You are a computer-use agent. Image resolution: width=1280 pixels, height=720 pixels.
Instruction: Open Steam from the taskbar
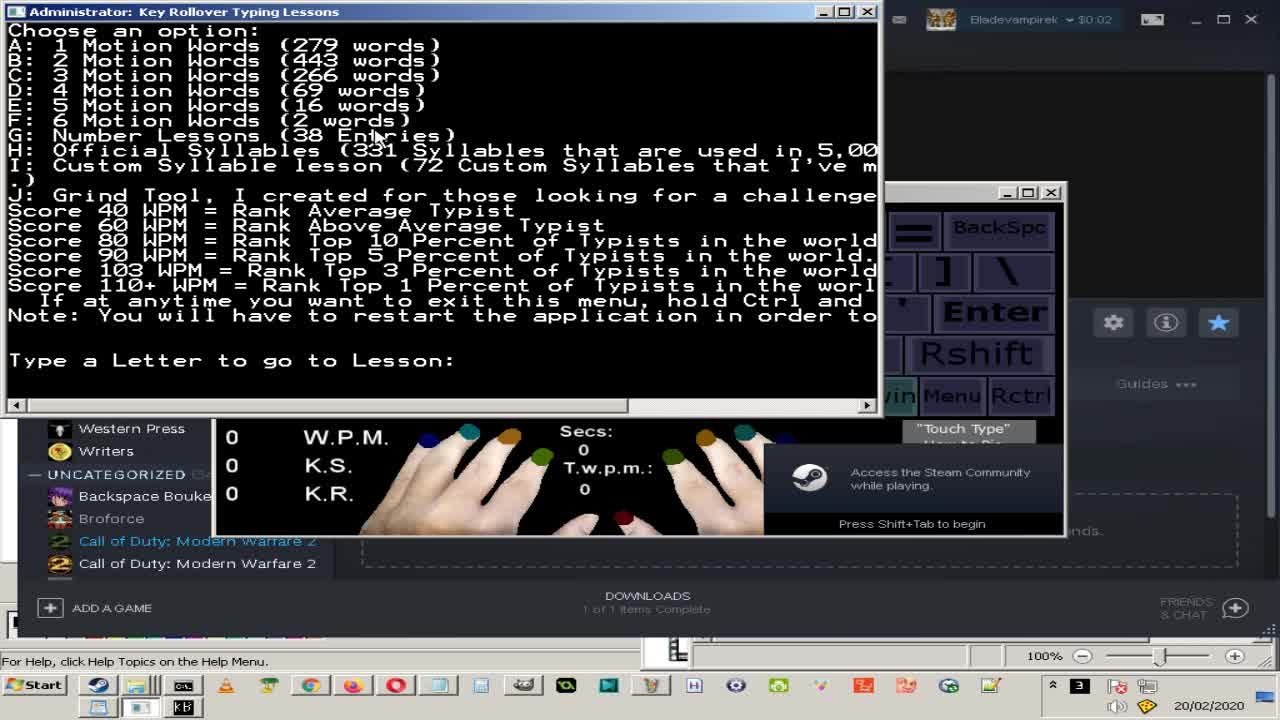98,685
